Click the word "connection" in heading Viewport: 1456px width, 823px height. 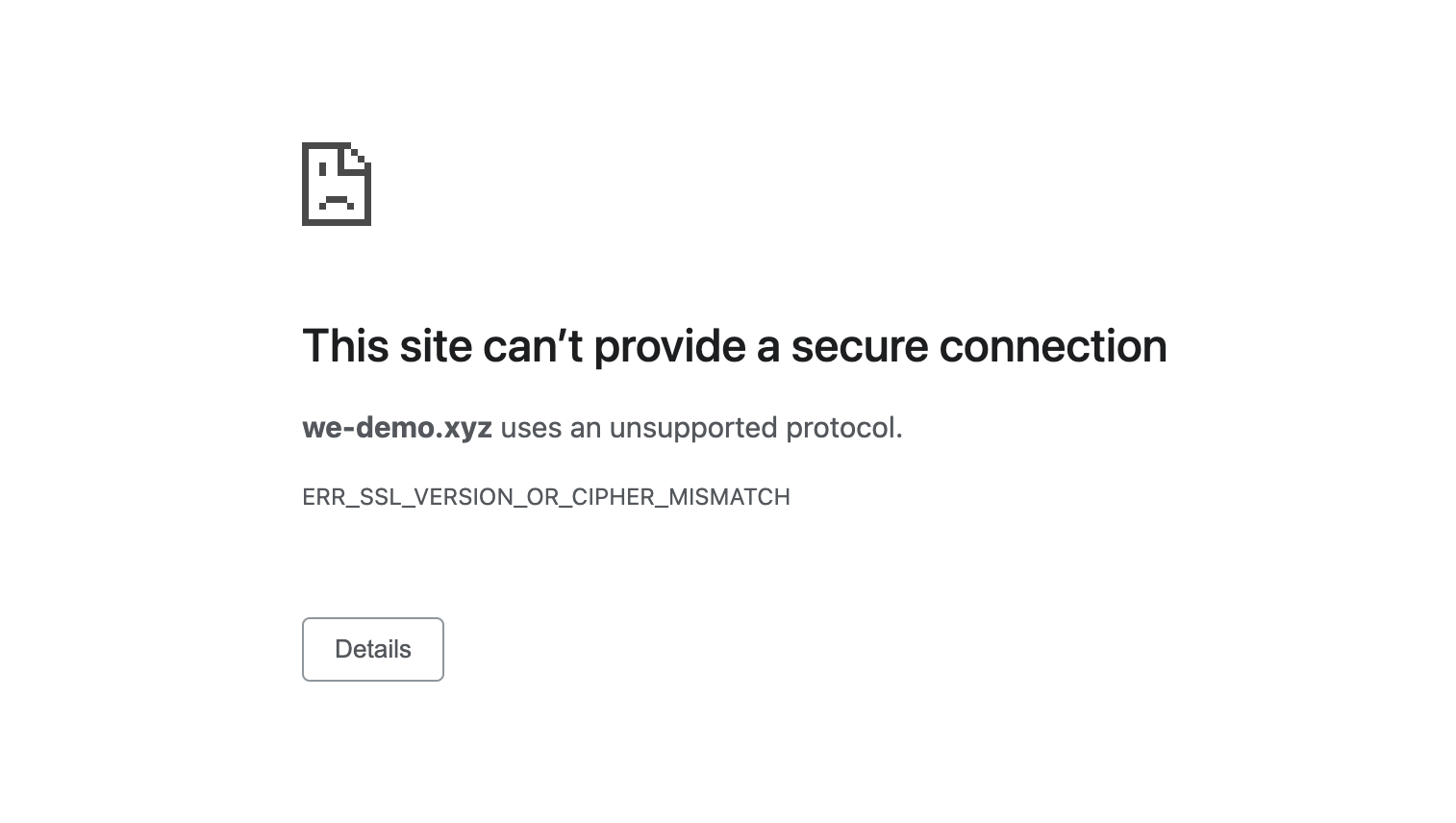pyautogui.click(x=1052, y=346)
